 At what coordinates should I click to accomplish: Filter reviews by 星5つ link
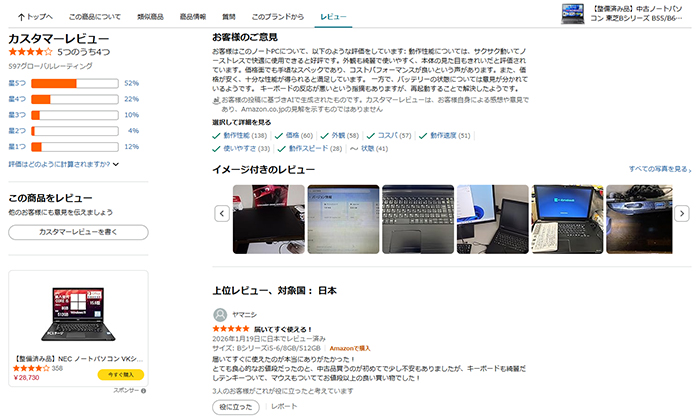tap(17, 83)
